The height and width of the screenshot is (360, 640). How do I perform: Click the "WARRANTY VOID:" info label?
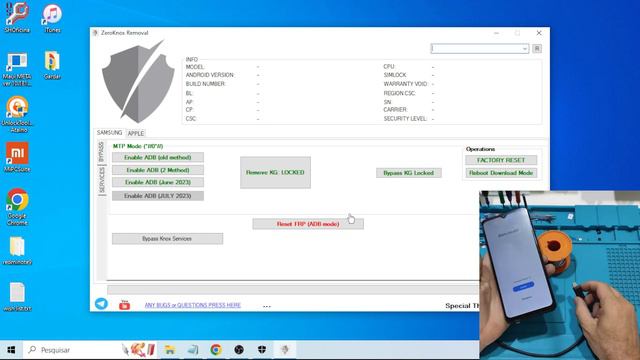(406, 84)
